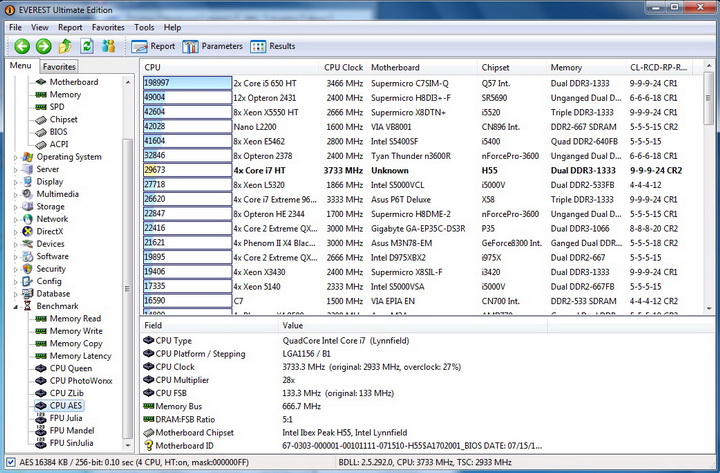Click the green Back arrow icon

(x=22, y=46)
